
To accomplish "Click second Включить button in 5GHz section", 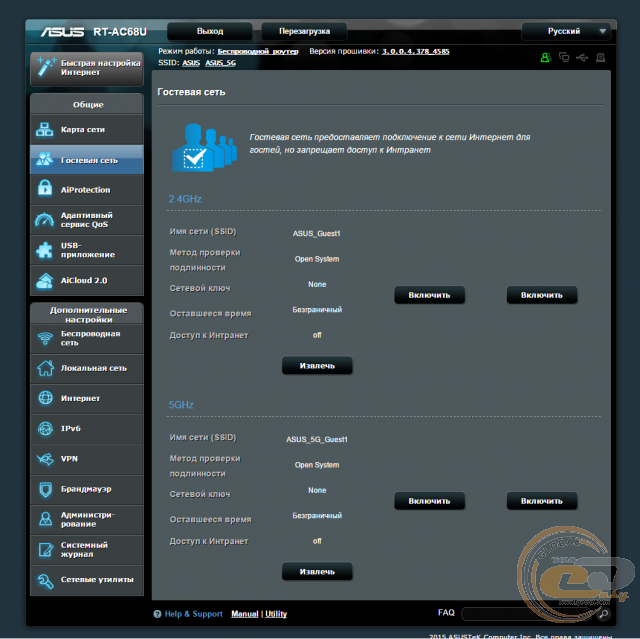I will coord(542,501).
